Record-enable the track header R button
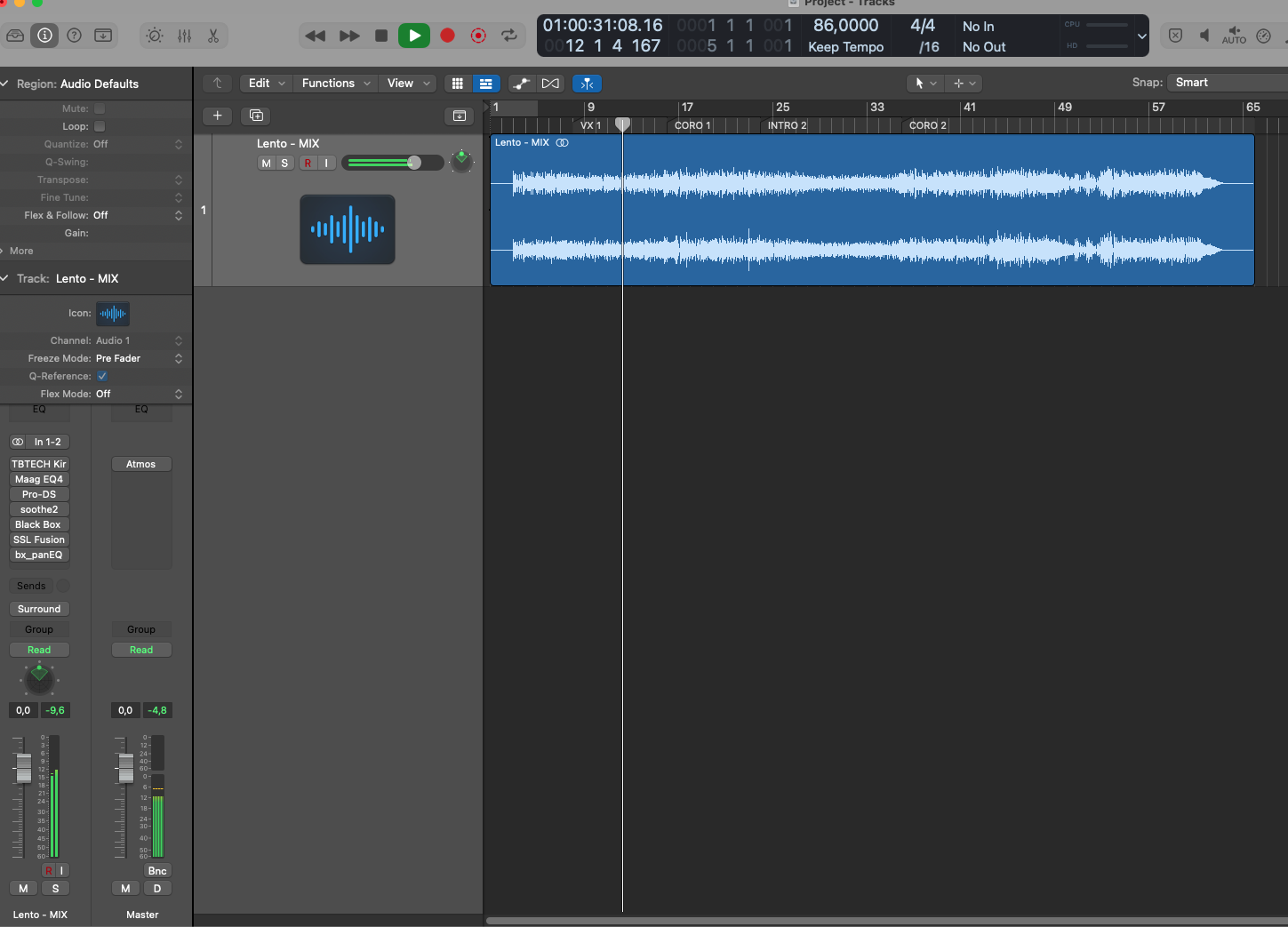This screenshot has width=1288, height=927. [308, 163]
